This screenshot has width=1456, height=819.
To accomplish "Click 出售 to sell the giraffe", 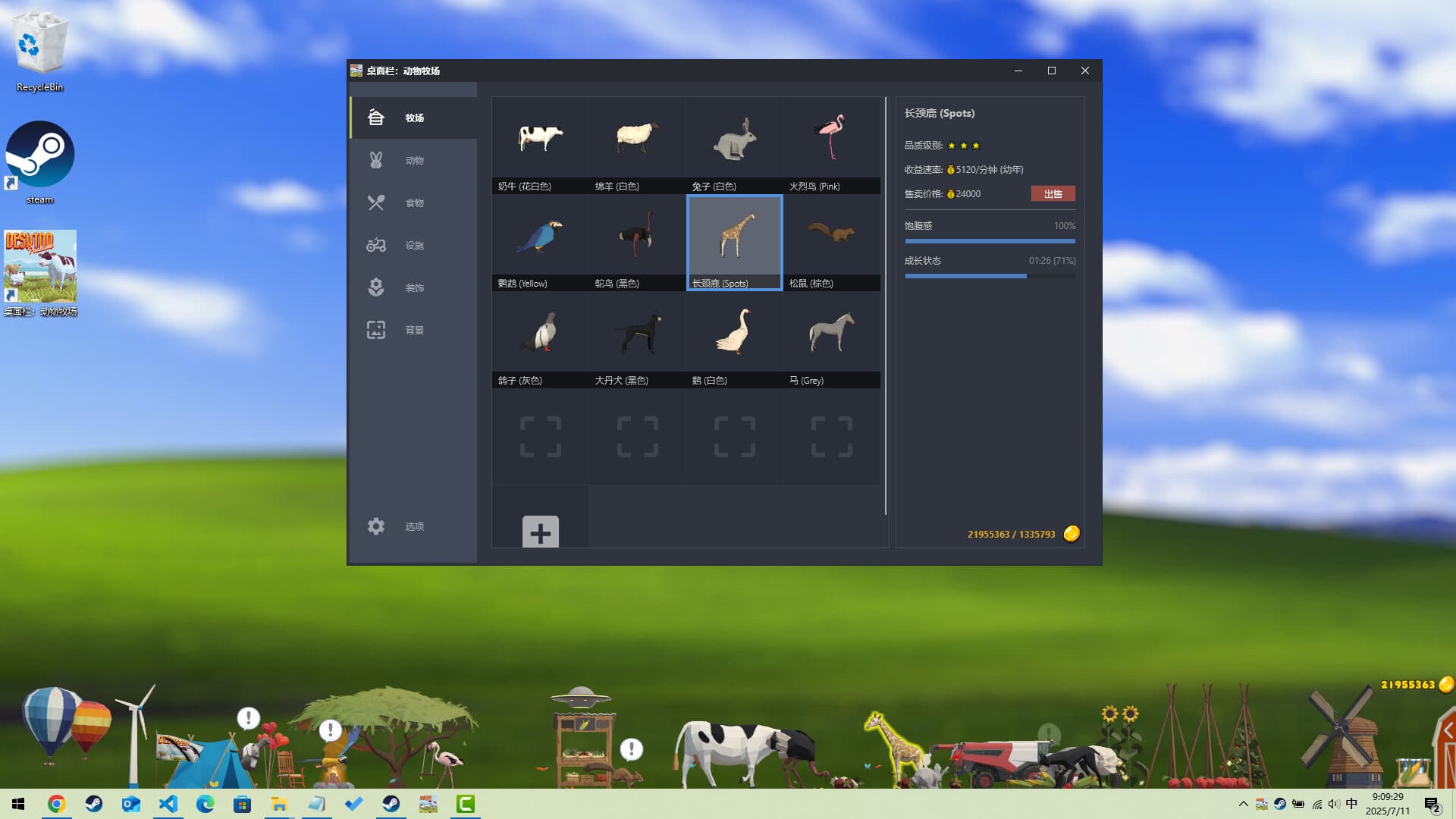I will pos(1053,193).
